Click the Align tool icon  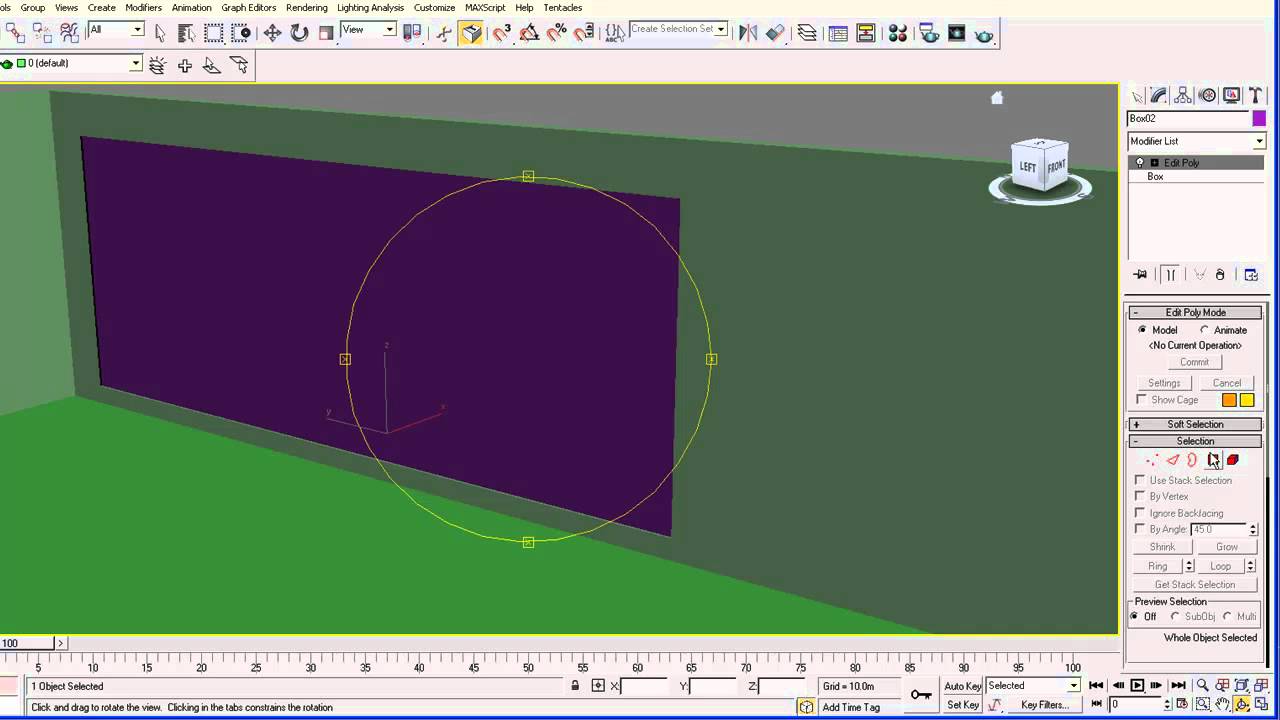pyautogui.click(x=775, y=33)
